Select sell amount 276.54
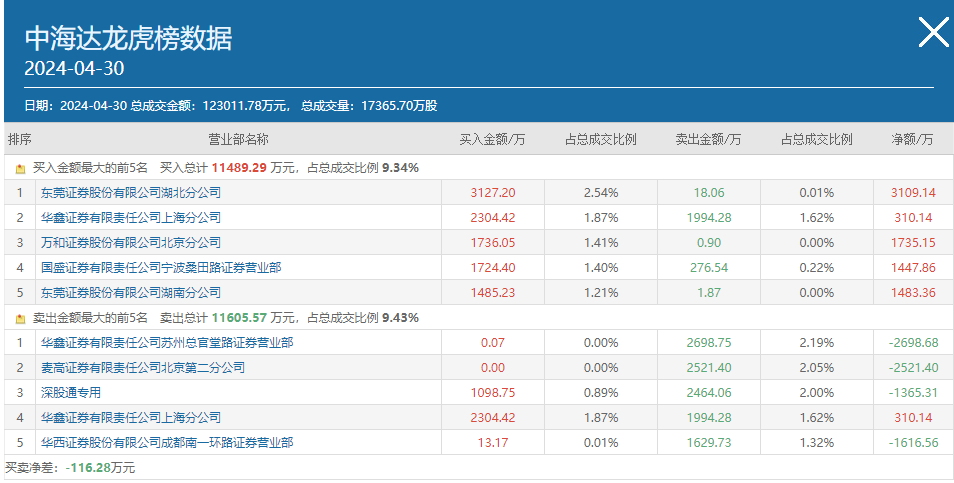The image size is (954, 483). tap(709, 268)
